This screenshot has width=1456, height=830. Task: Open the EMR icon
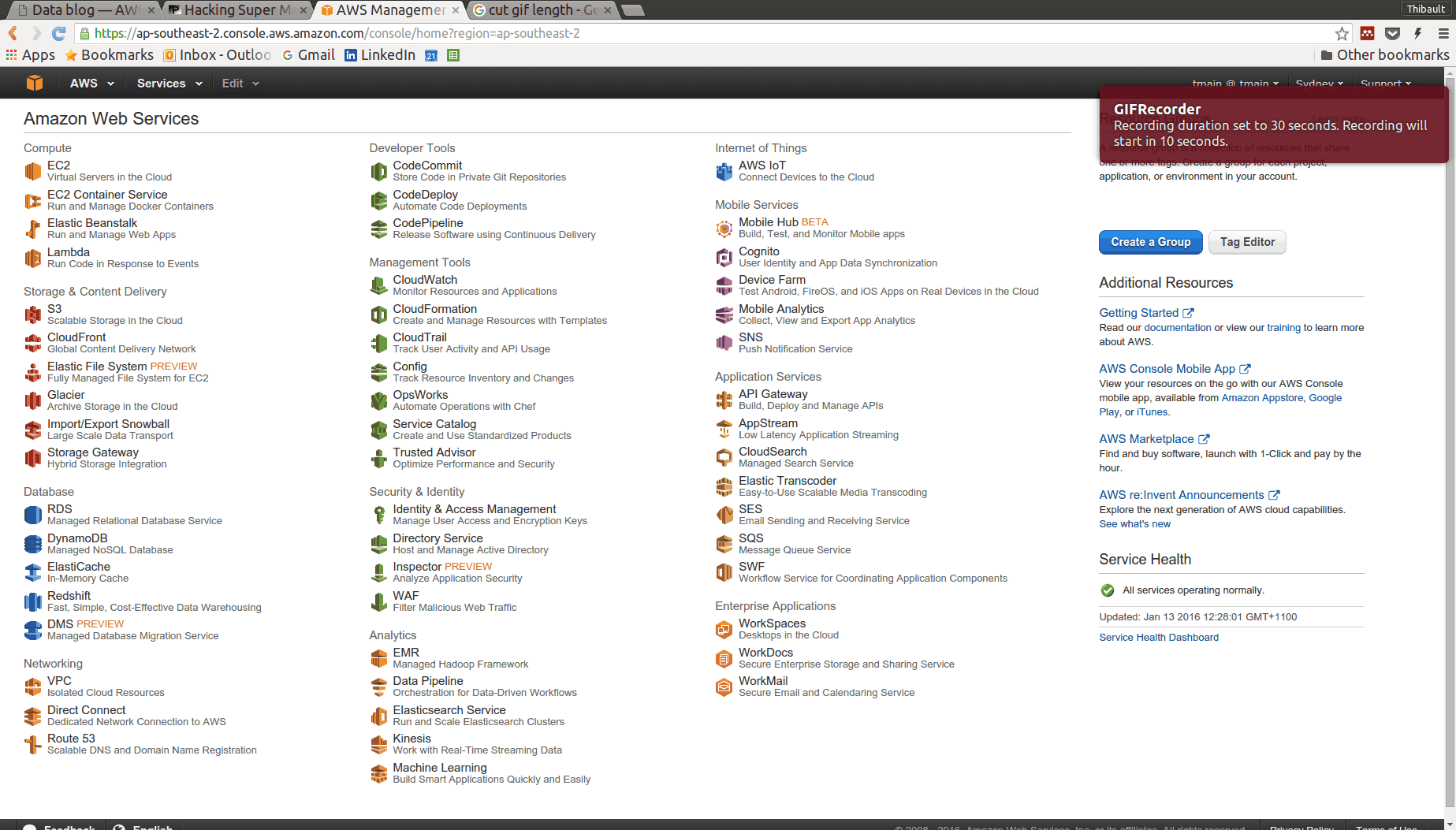point(379,658)
